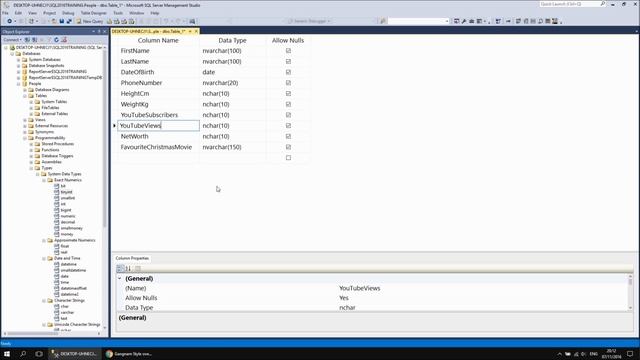
Task: Click the NetWorth column name cell
Action: (158, 136)
